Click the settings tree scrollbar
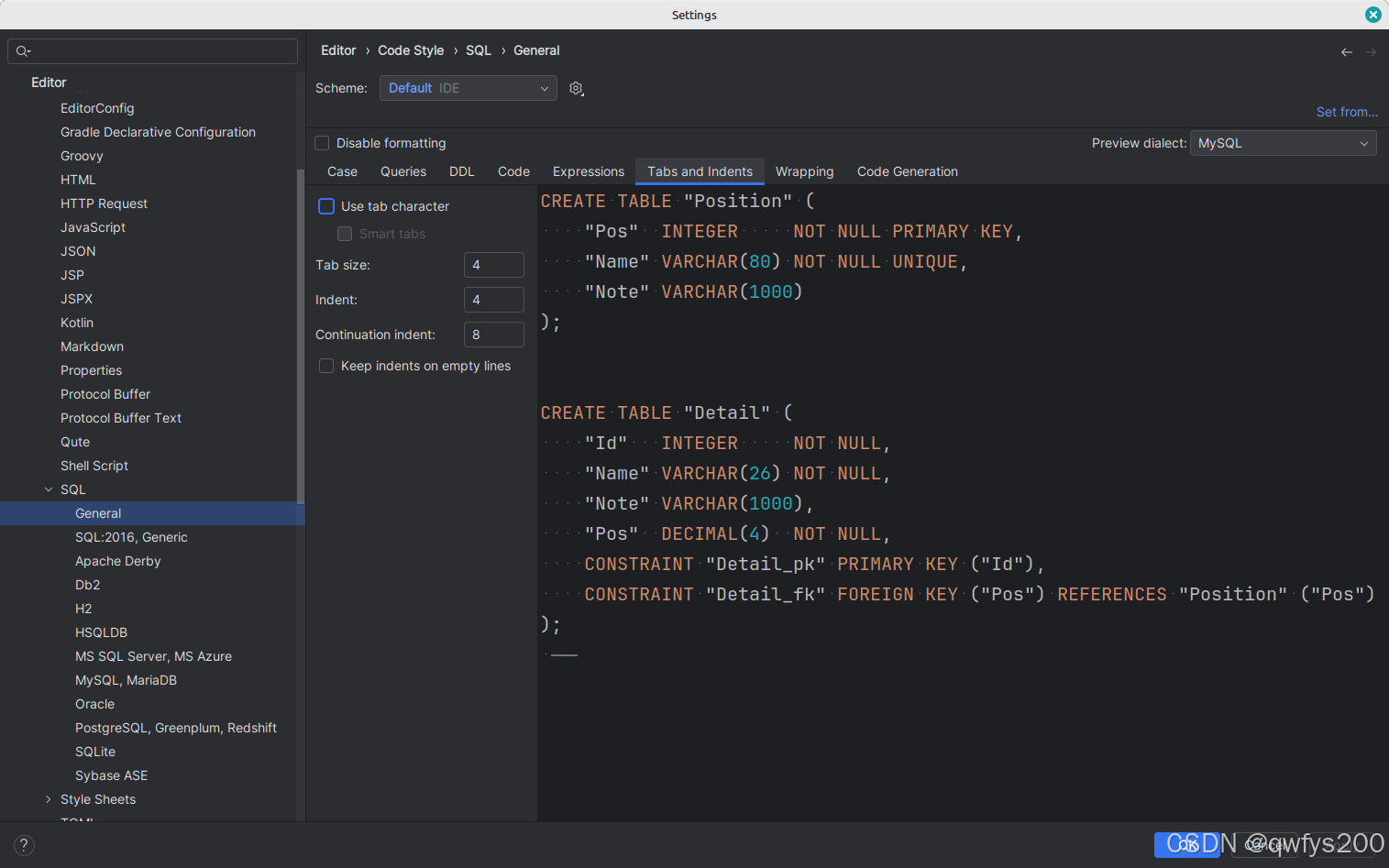1389x868 pixels. tap(301, 335)
